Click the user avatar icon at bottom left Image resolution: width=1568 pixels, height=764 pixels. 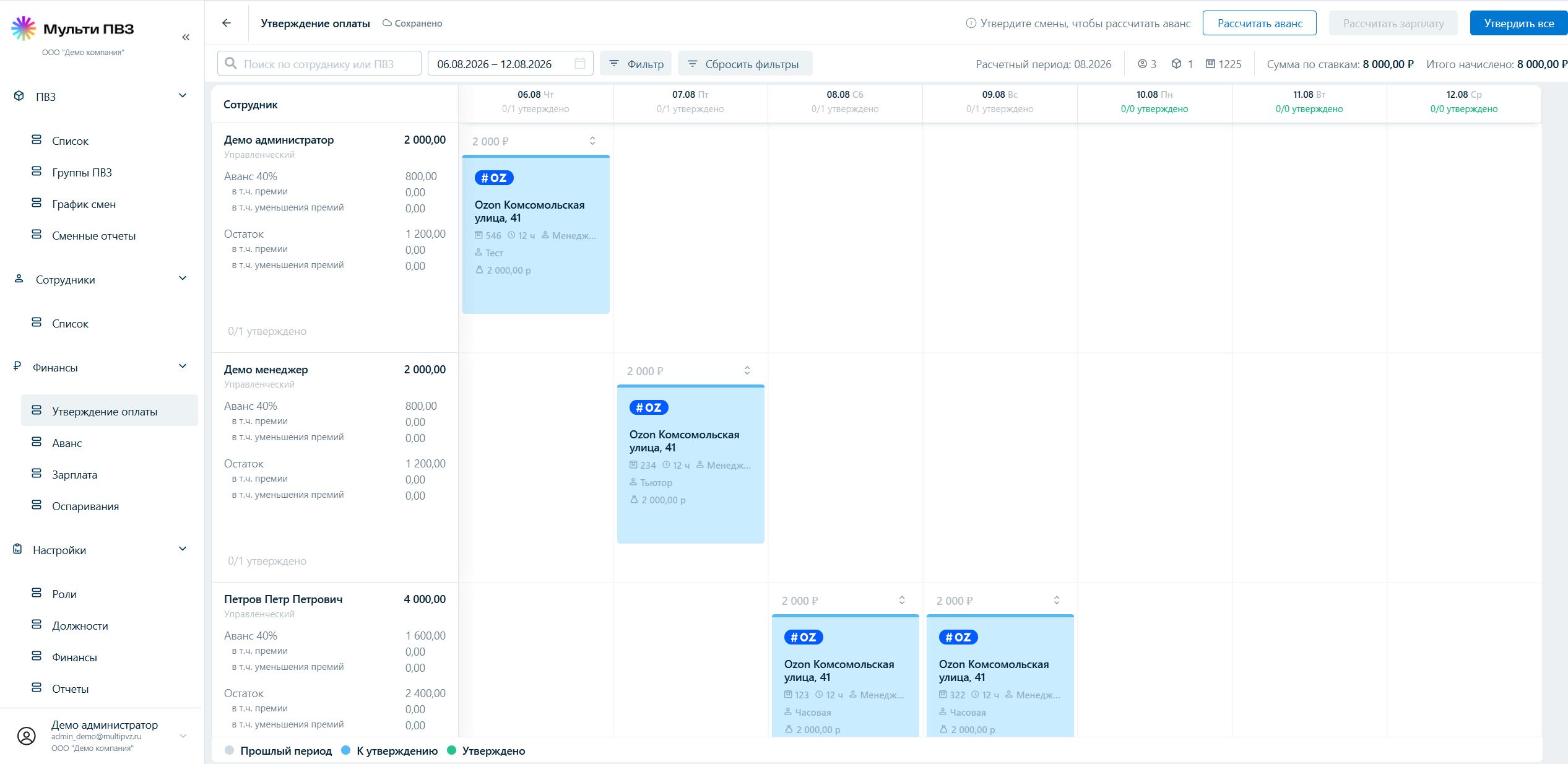coord(26,736)
